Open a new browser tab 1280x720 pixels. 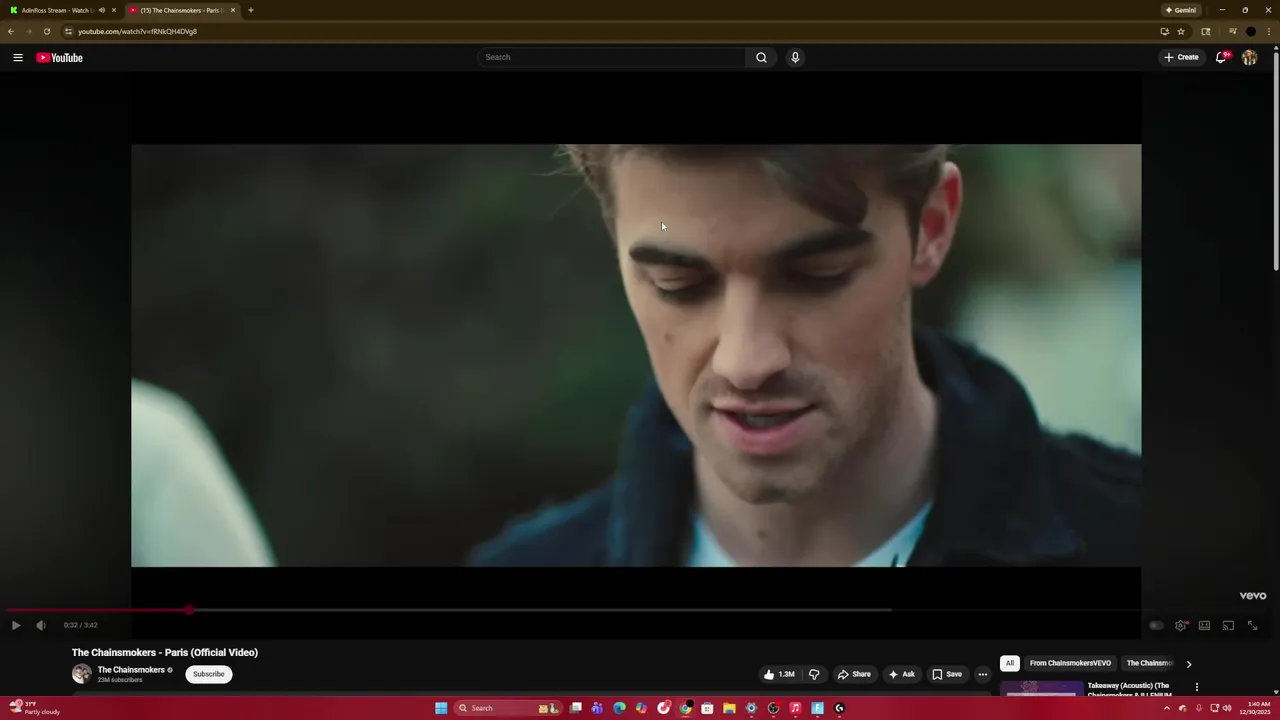[x=251, y=10]
